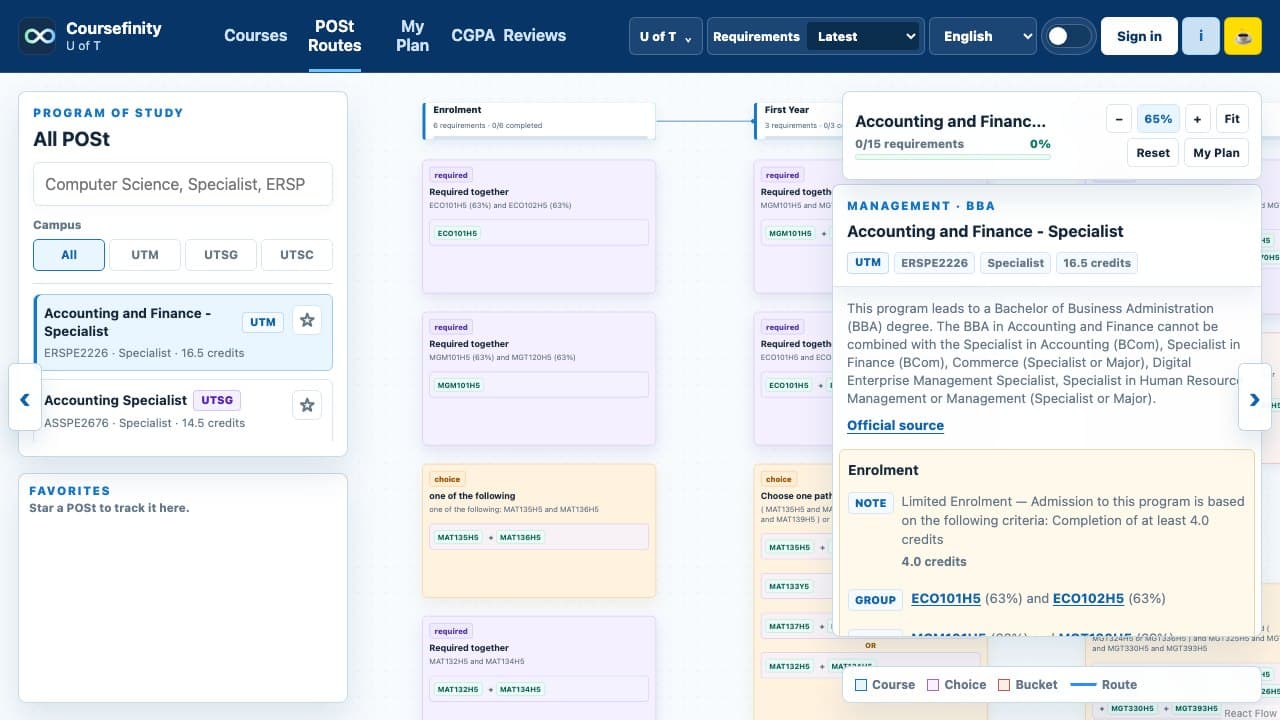Screen dimensions: 1280x720
Task: Click the NOTE badge in Enrolment section
Action: [x=870, y=503]
